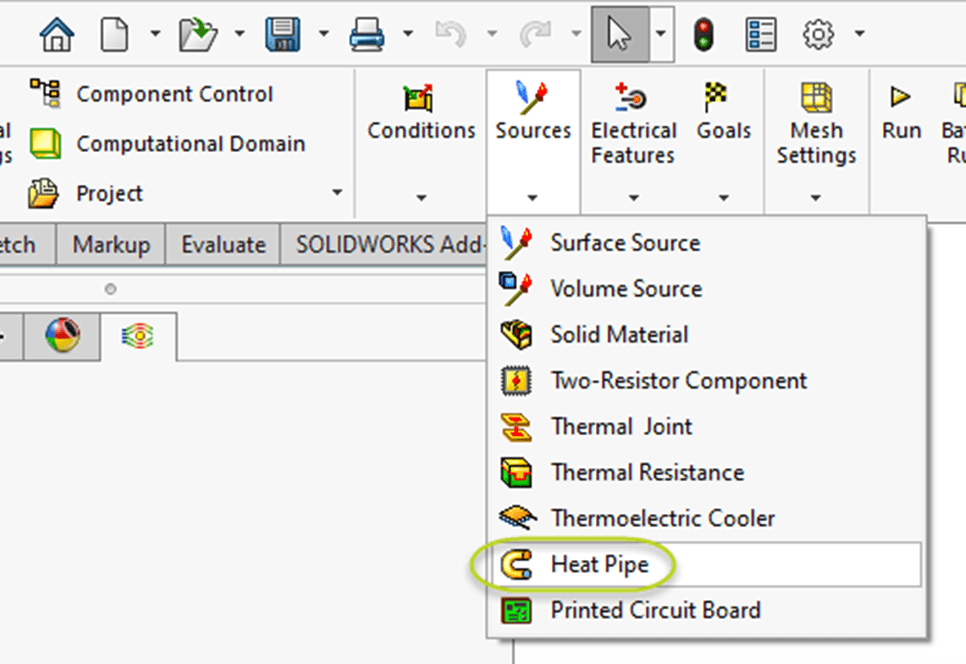Open the Mesh Settings tool
Viewport: 966px width, 664px height.
[816, 120]
